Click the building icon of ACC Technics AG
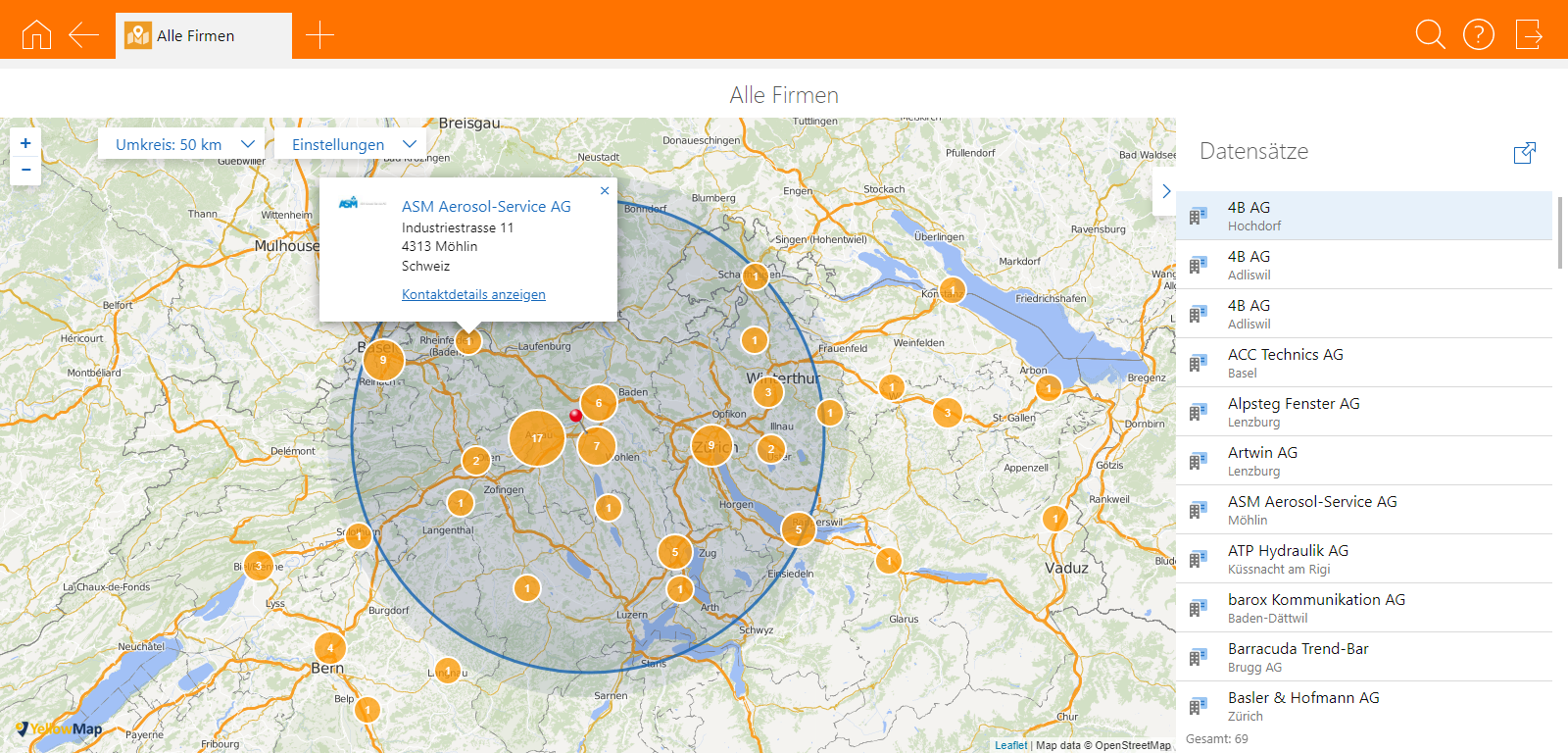 tap(1198, 363)
